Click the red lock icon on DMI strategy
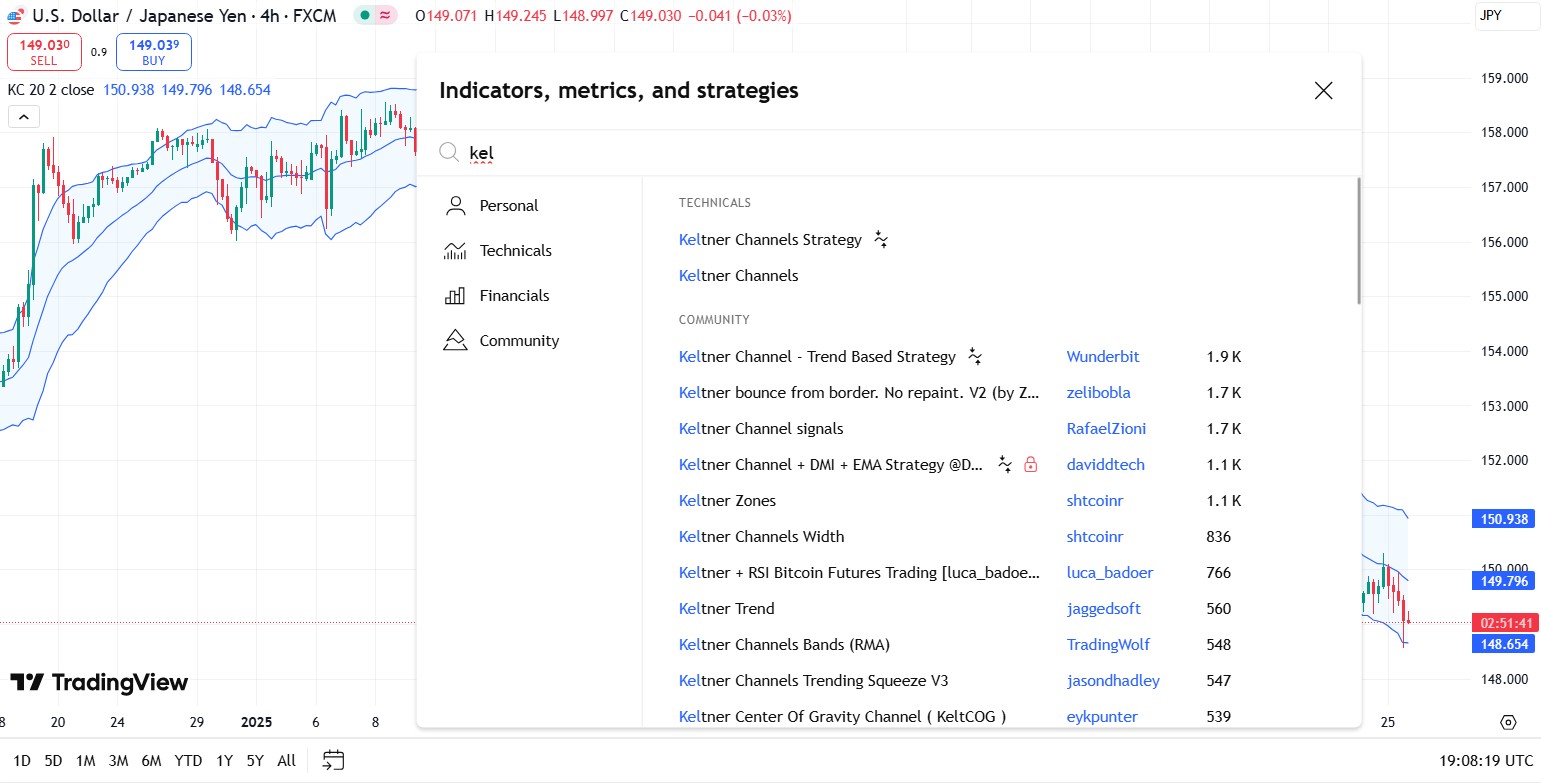The image size is (1541, 783). click(x=1031, y=465)
